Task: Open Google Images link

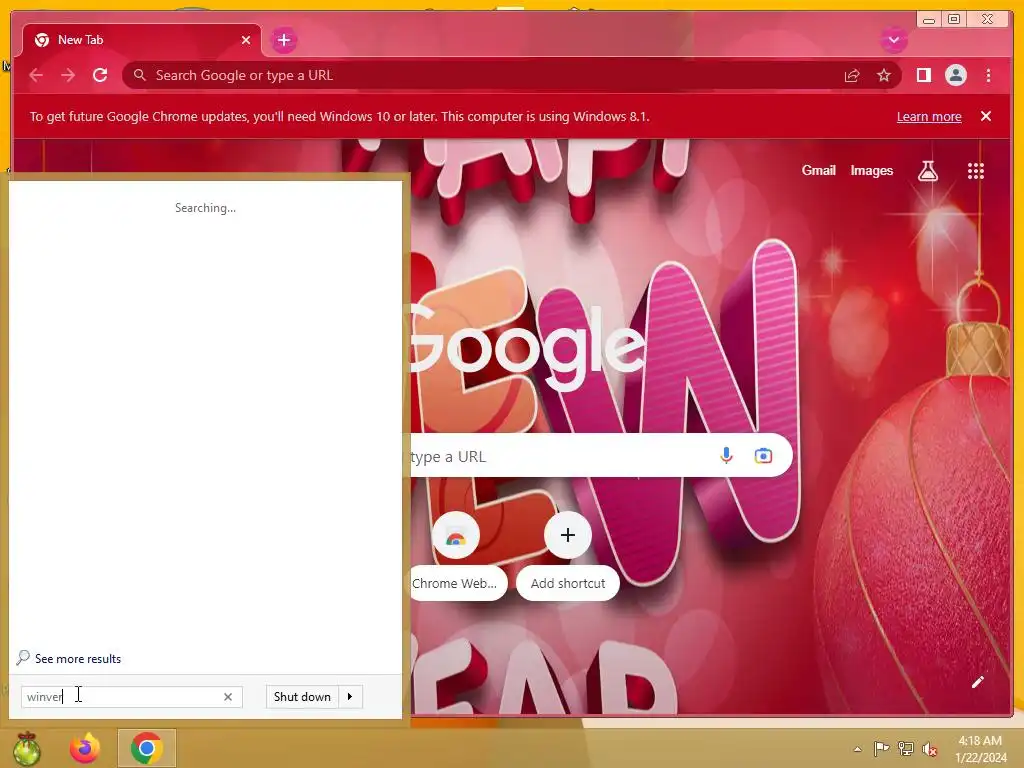Action: pyautogui.click(x=871, y=170)
